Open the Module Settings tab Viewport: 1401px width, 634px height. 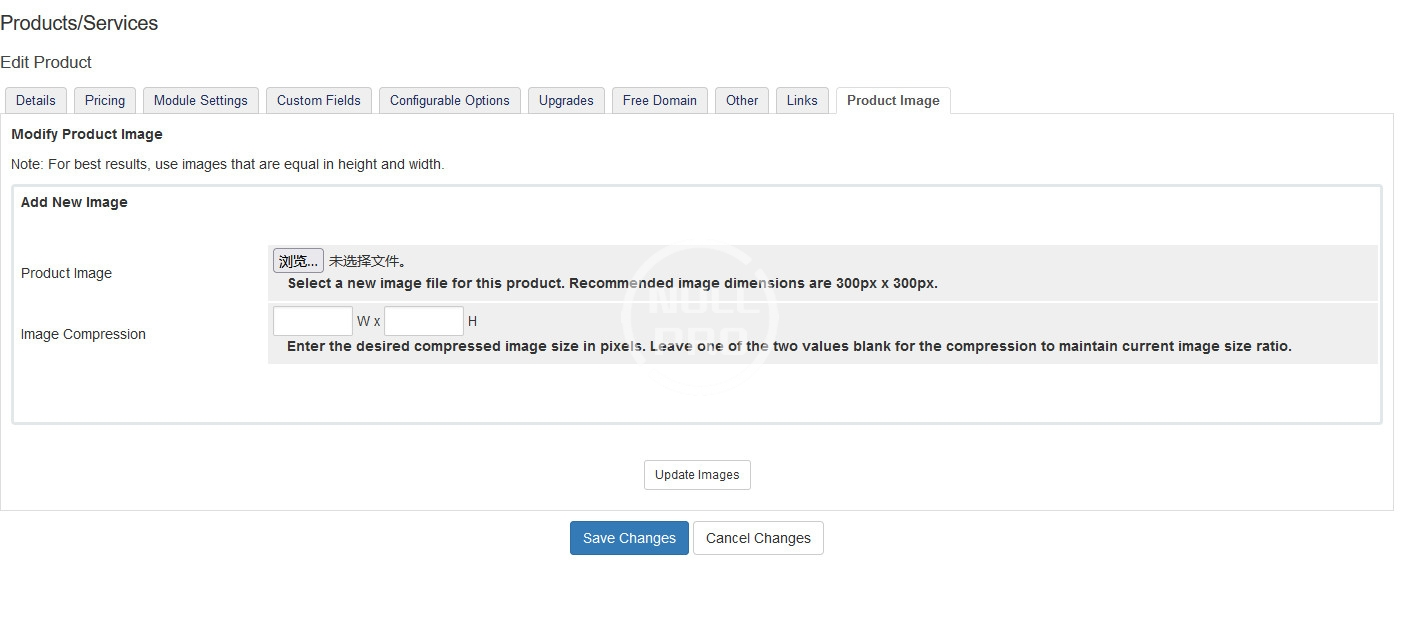coord(200,100)
